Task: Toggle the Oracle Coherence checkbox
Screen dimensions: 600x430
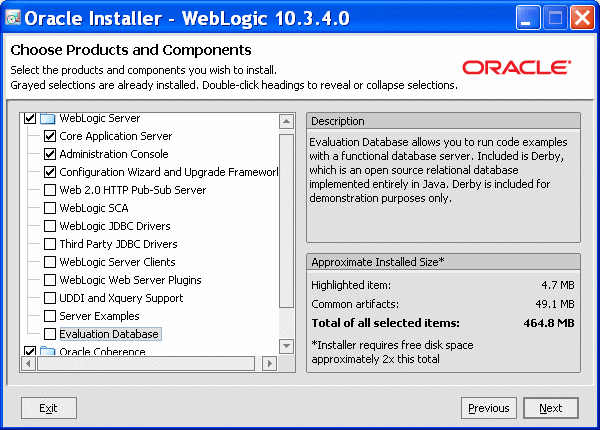Action: 30,351
